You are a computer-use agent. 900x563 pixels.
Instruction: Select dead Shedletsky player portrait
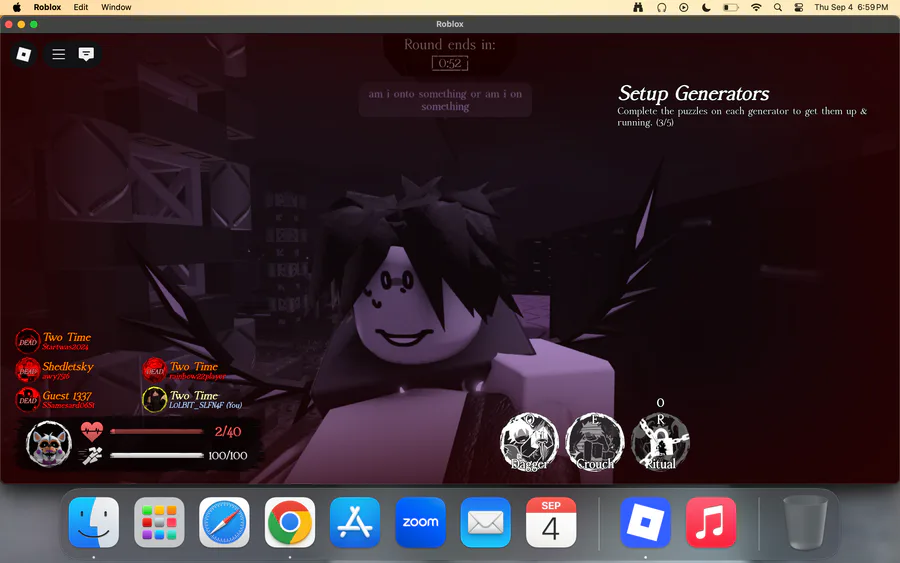click(28, 370)
